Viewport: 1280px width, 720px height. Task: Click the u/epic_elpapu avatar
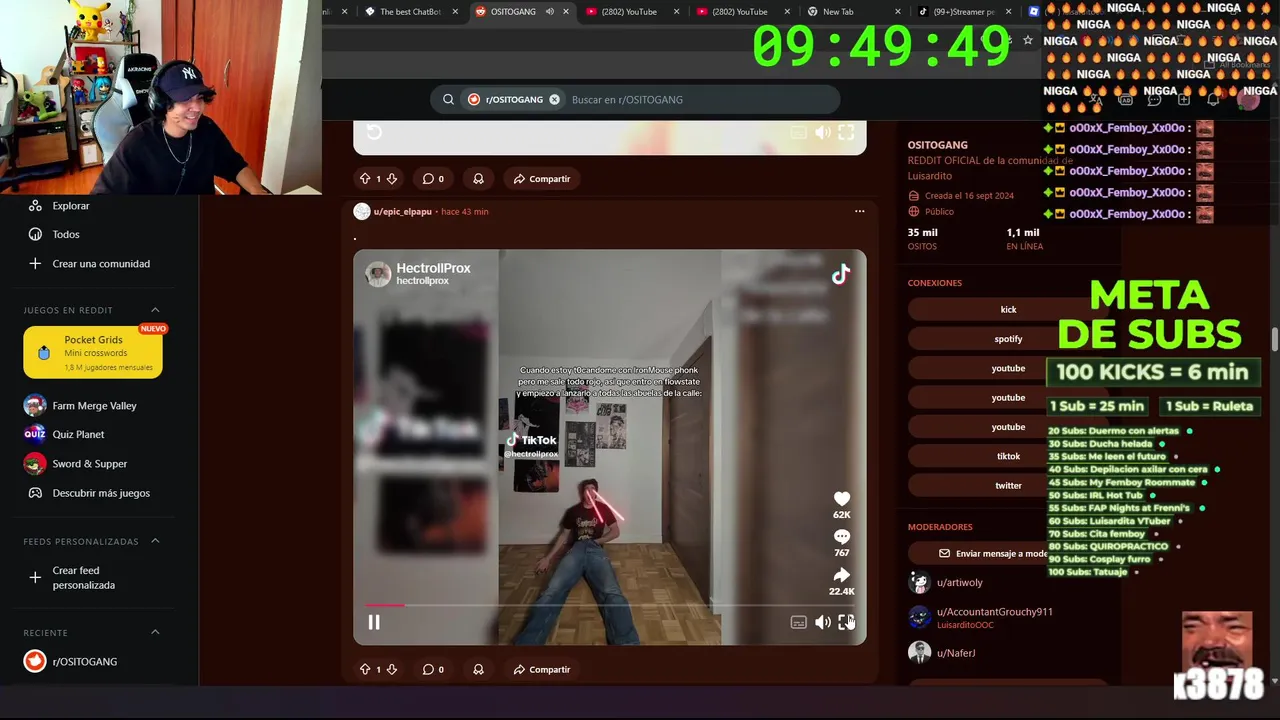coord(362,212)
